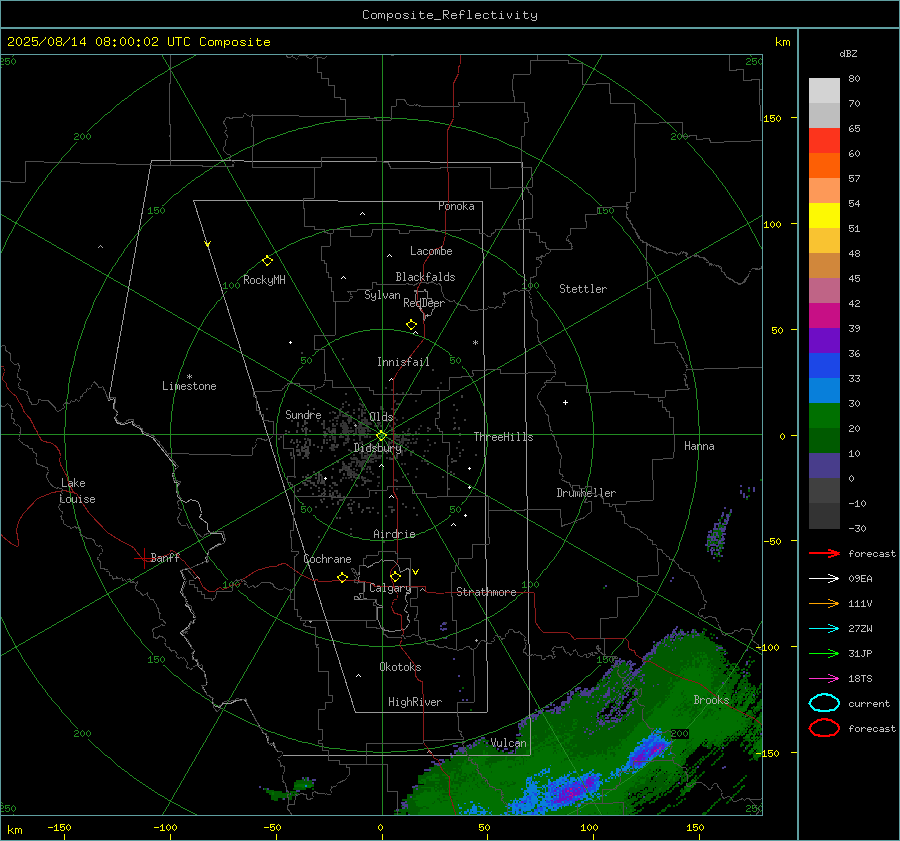Image resolution: width=900 pixels, height=841 pixels.
Task: Click the Hanna city label
Action: pos(699,446)
